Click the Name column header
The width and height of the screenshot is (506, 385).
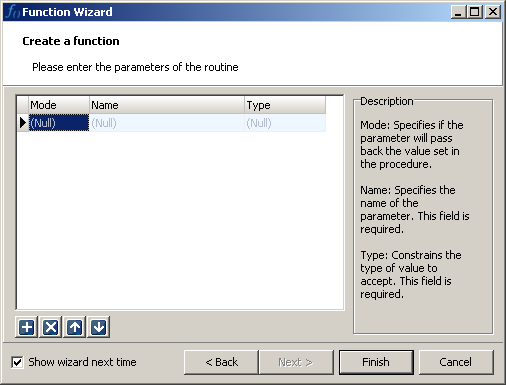[167, 105]
